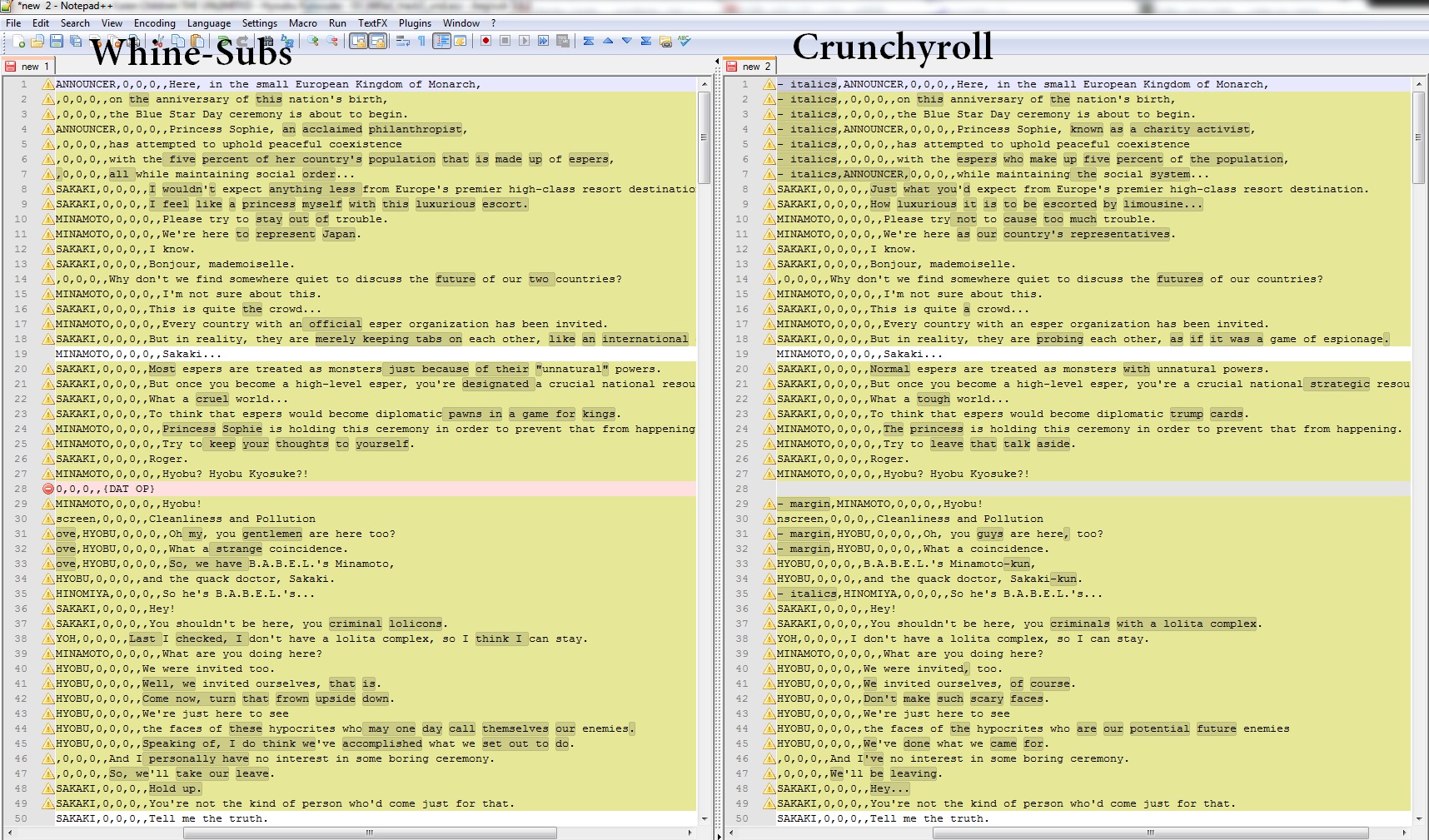This screenshot has width=1429, height=840.
Task: Click the Stop Recording macro icon
Action: coord(505,41)
